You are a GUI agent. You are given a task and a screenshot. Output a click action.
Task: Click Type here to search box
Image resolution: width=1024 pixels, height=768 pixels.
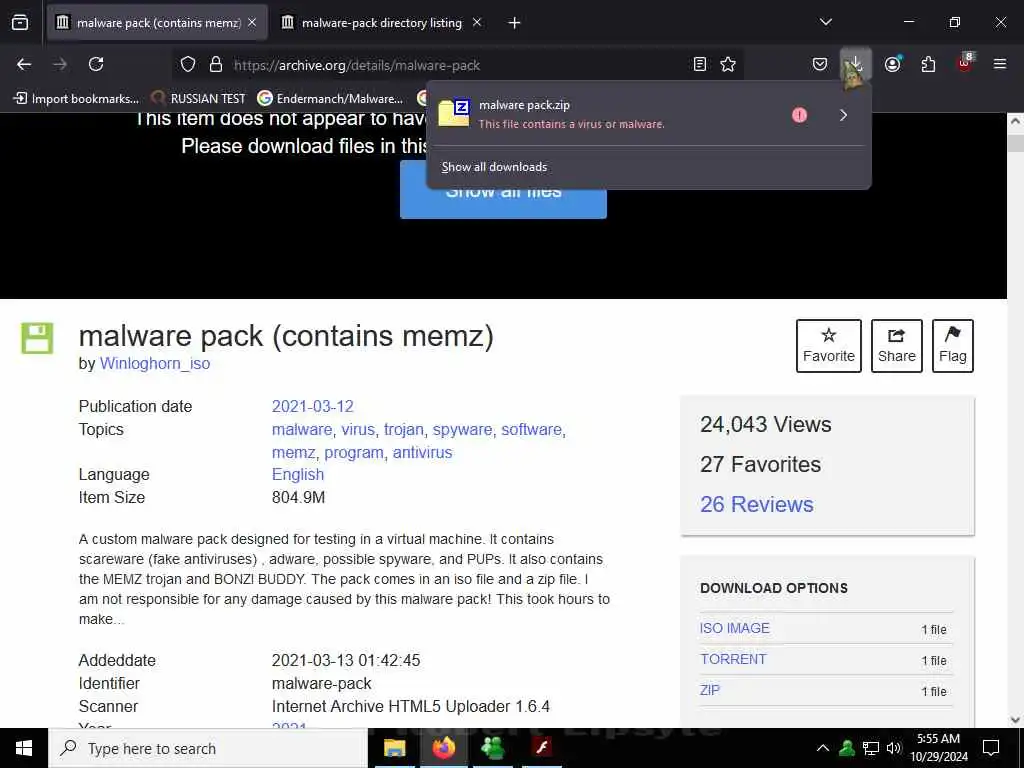208,748
